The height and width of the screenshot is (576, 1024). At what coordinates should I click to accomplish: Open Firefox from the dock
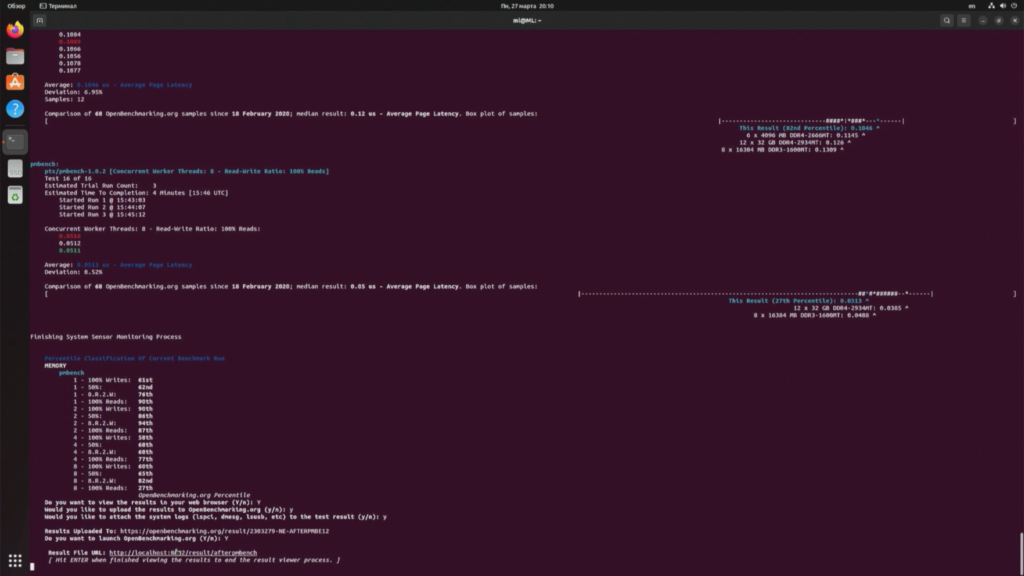(14, 30)
